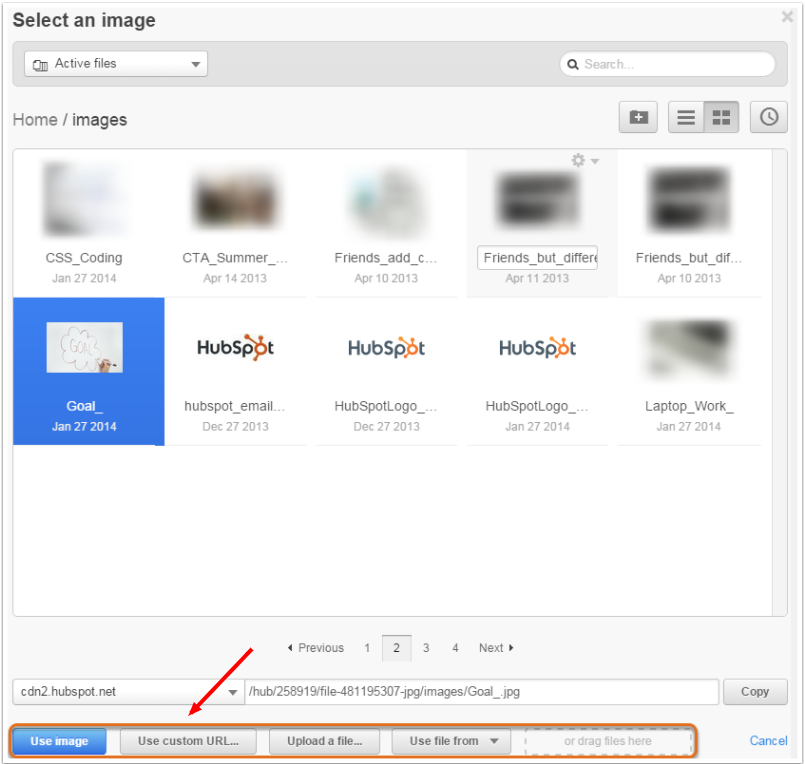Open gear menu on Friends_but_differe file
This screenshot has height=764, width=805.
(585, 161)
